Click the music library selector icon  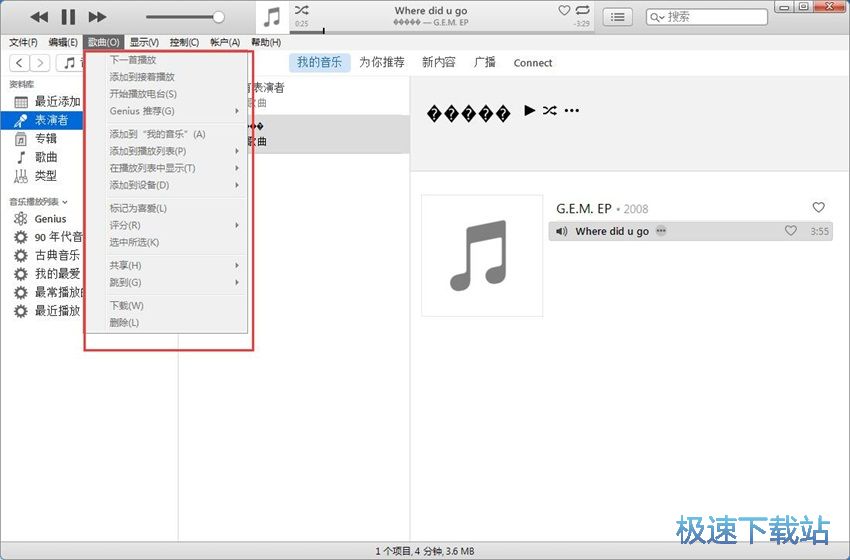pyautogui.click(x=69, y=63)
